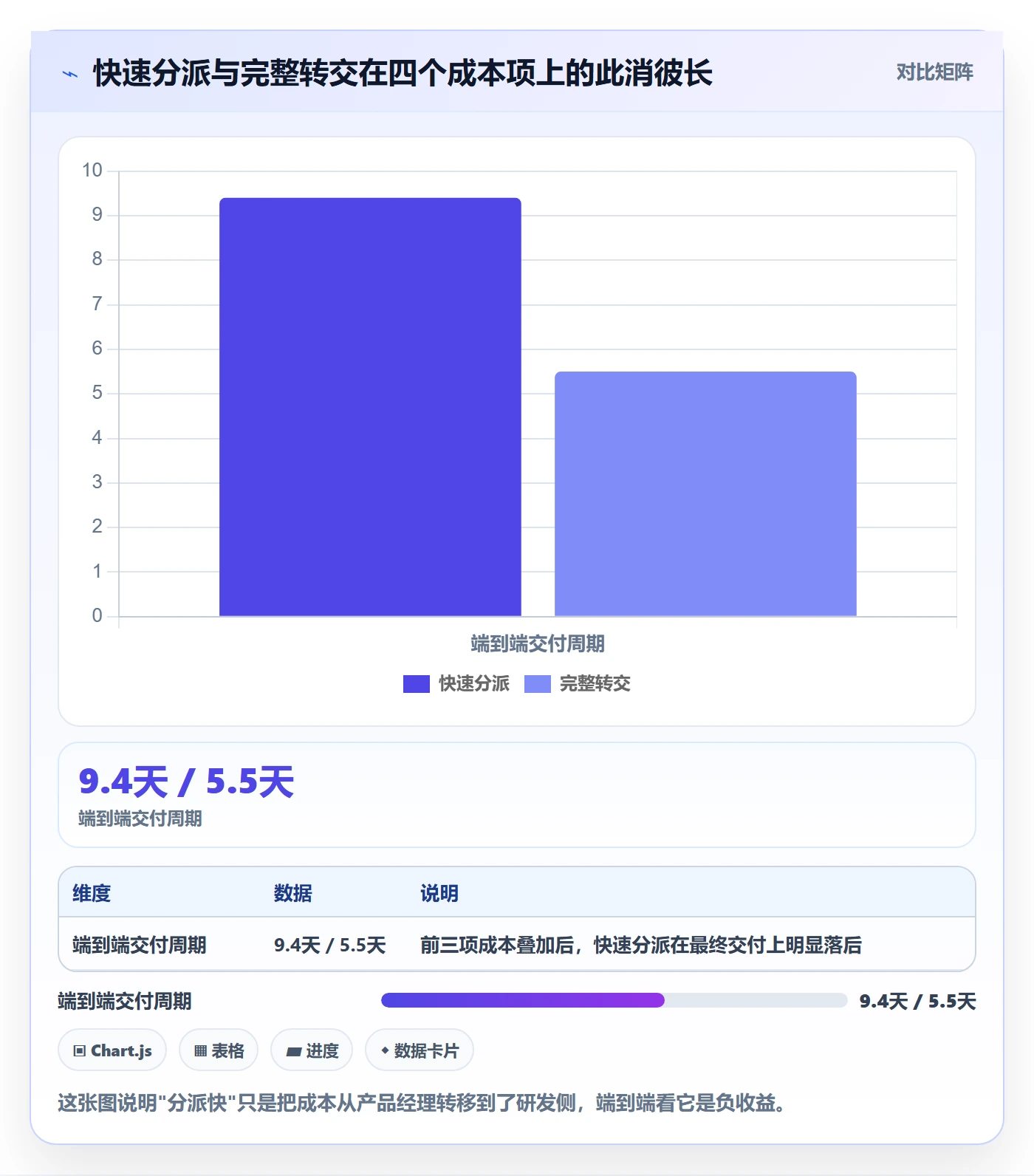Click the diamond icon in the 数据卡片 chip
The width and height of the screenshot is (1034, 1176).
pos(385,1050)
